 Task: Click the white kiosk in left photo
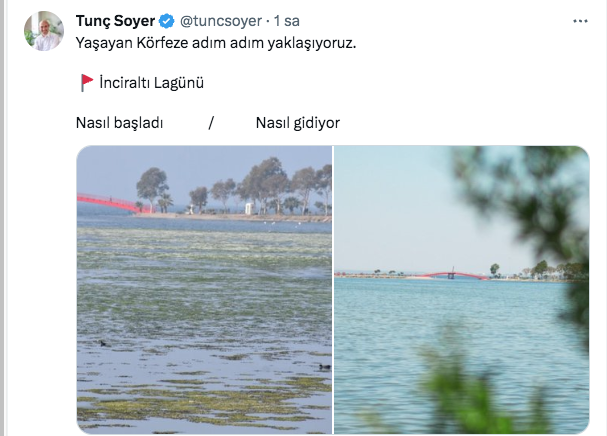pyautogui.click(x=249, y=208)
